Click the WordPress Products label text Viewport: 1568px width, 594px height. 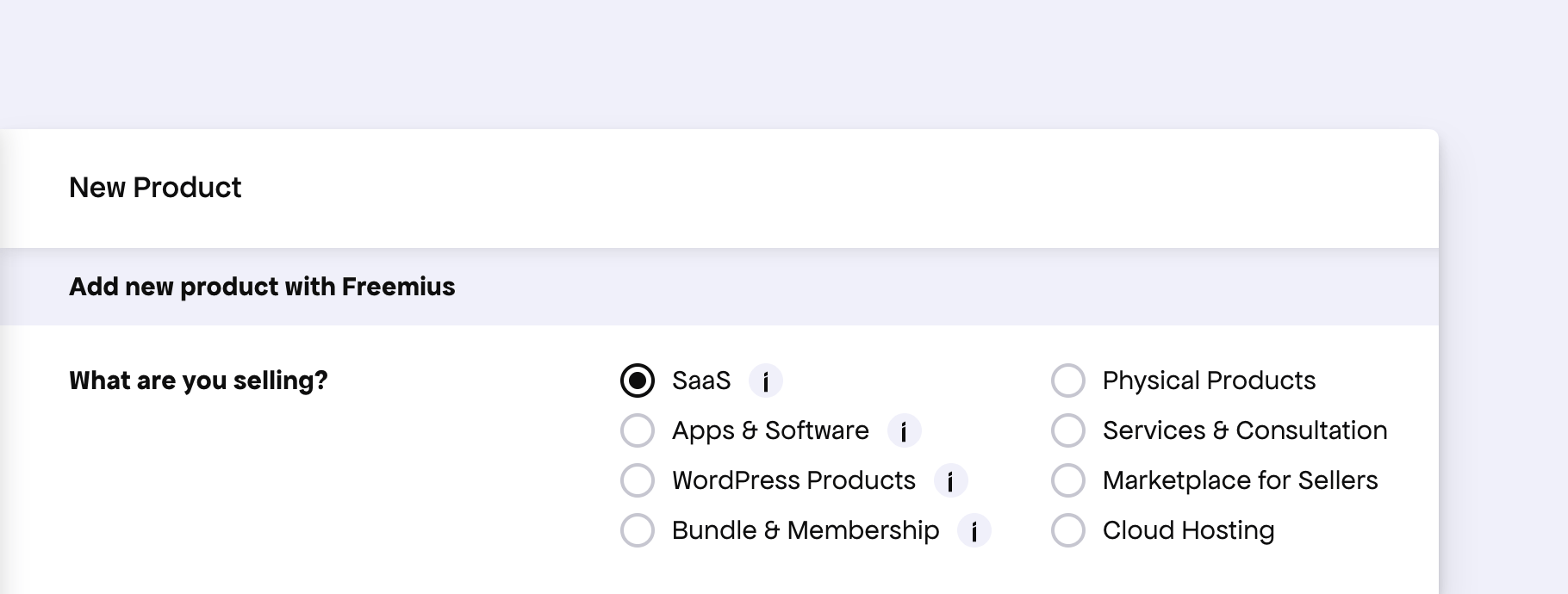pyautogui.click(x=793, y=480)
